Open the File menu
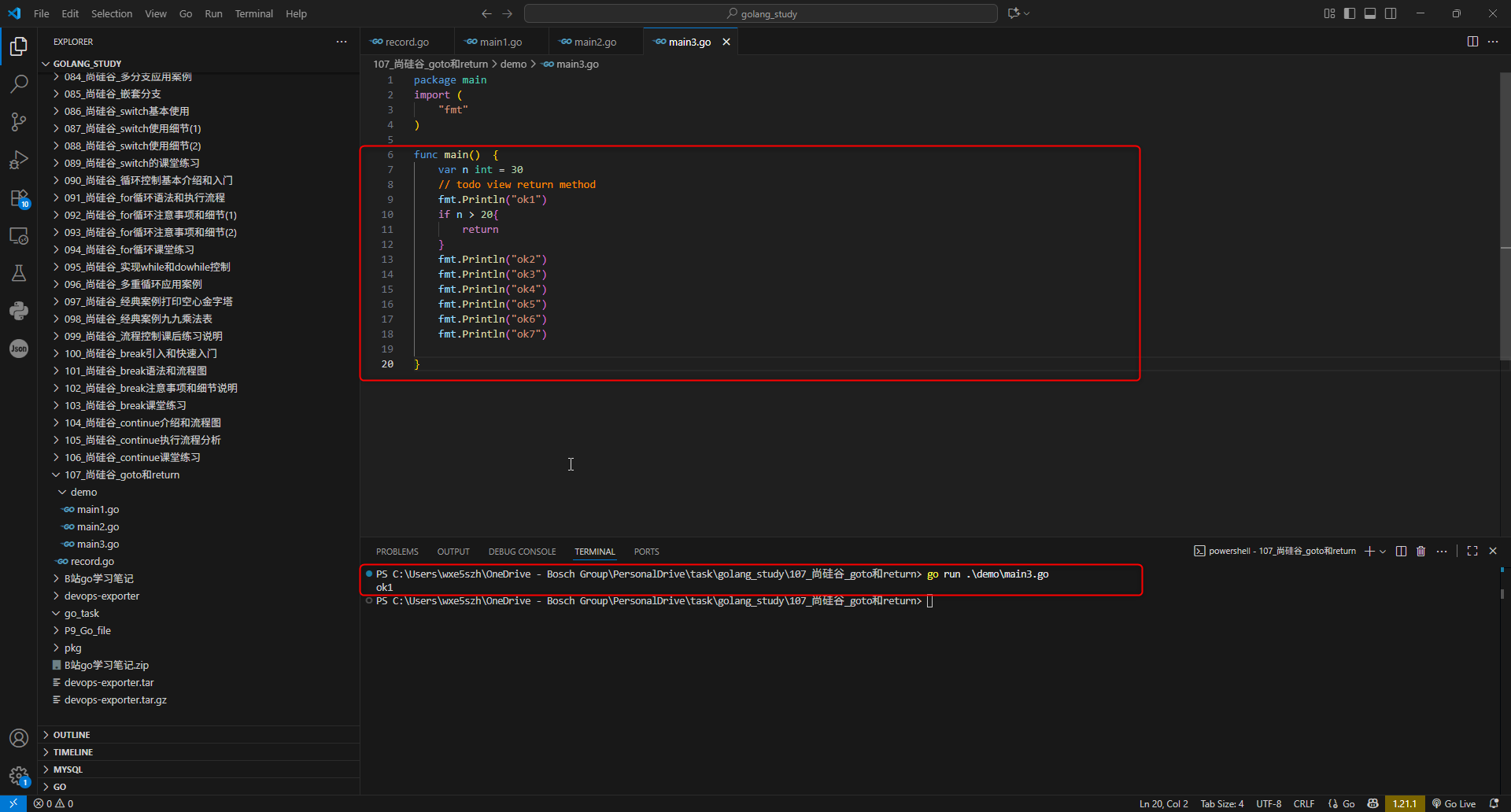Viewport: 1511px width, 812px height. point(42,13)
